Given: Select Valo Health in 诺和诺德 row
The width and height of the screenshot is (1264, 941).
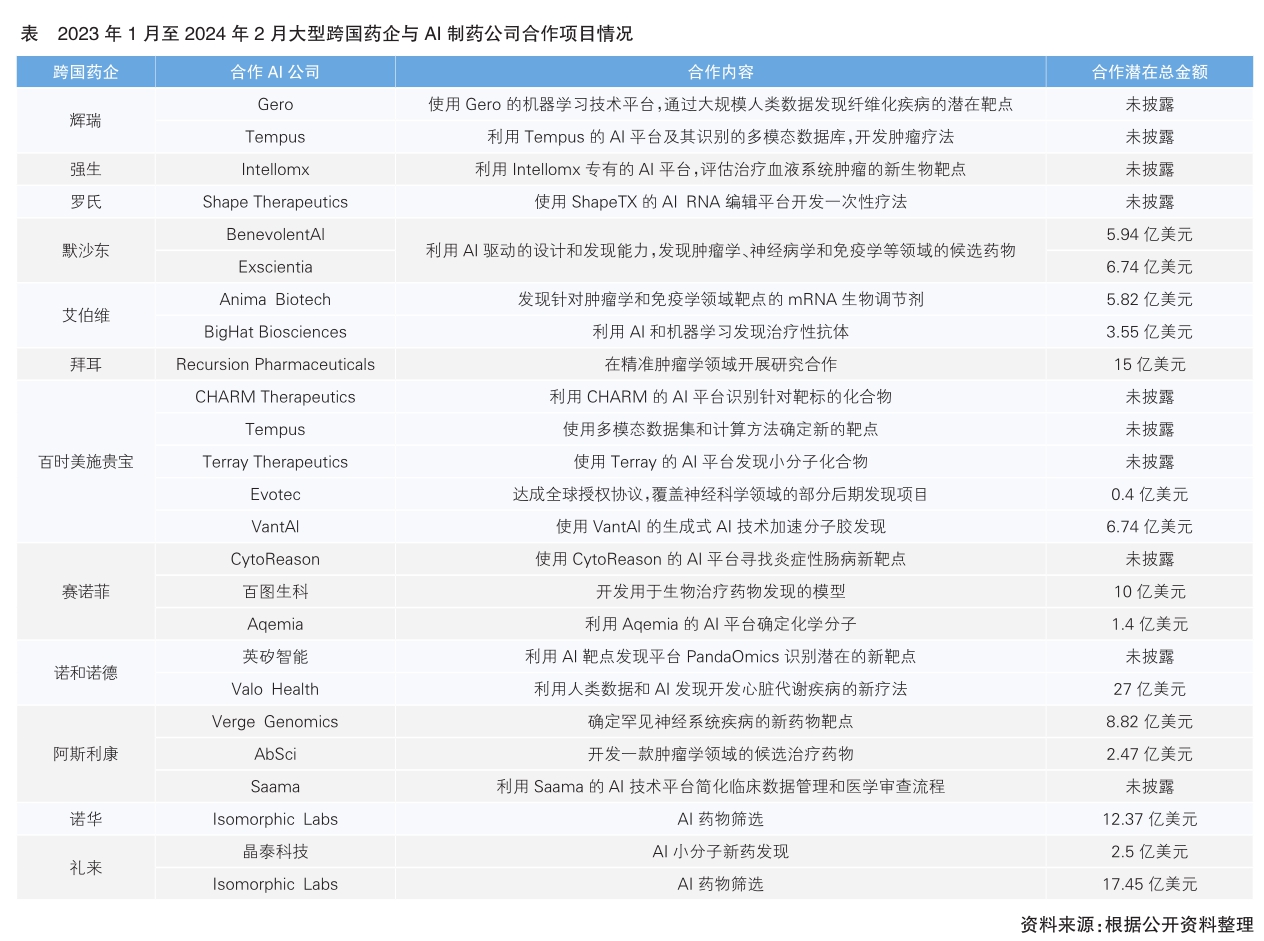Looking at the screenshot, I should 274,689.
